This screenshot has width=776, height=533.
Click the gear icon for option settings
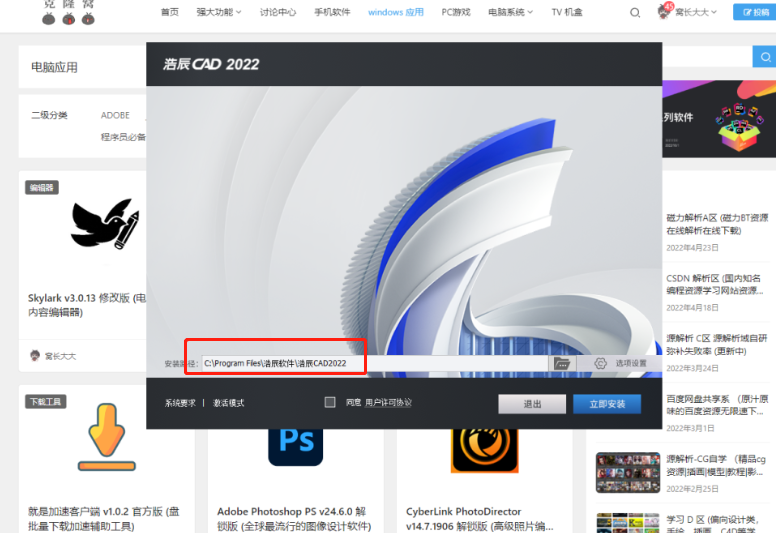point(600,363)
